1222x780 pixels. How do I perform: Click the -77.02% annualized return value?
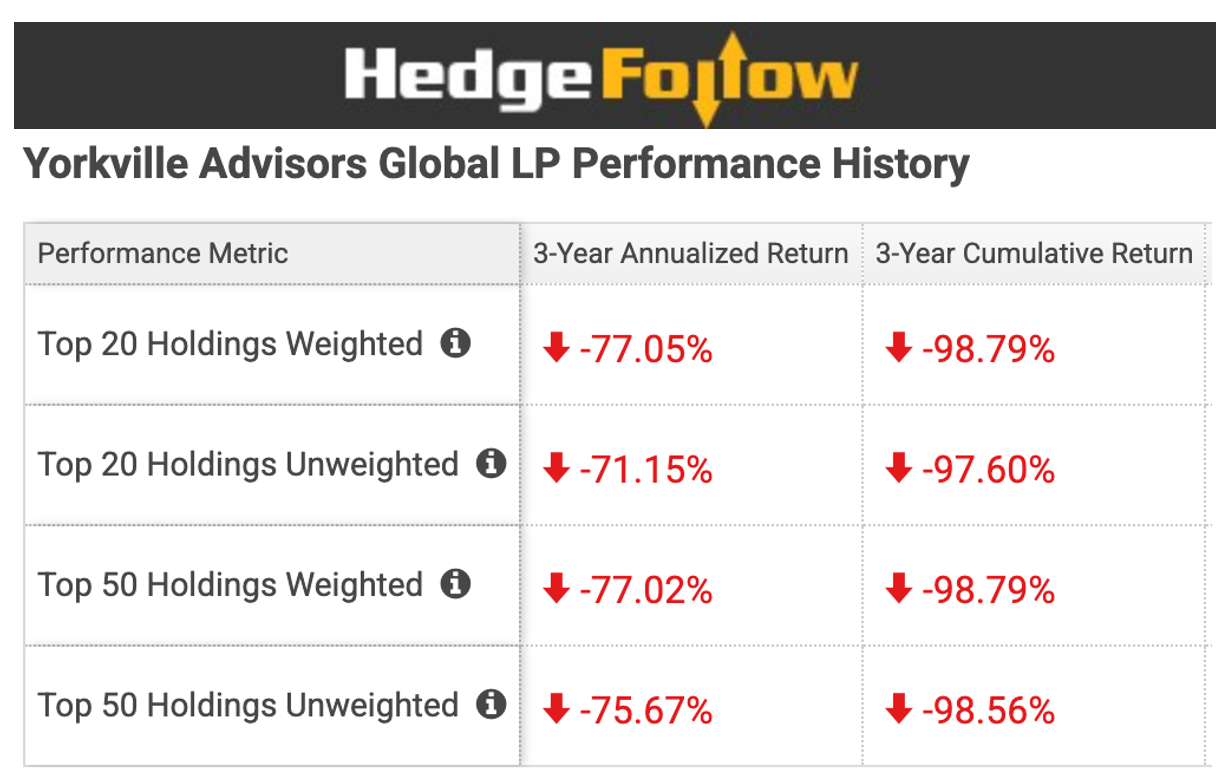[646, 590]
